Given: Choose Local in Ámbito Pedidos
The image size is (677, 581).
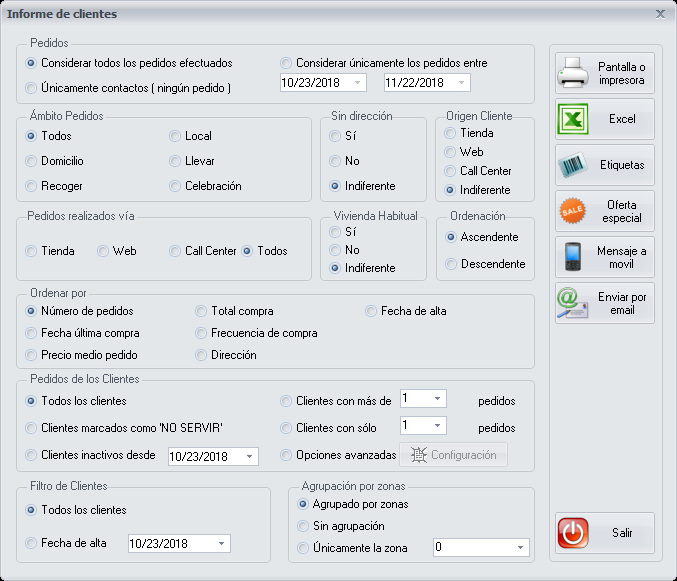Looking at the screenshot, I should pos(175,136).
